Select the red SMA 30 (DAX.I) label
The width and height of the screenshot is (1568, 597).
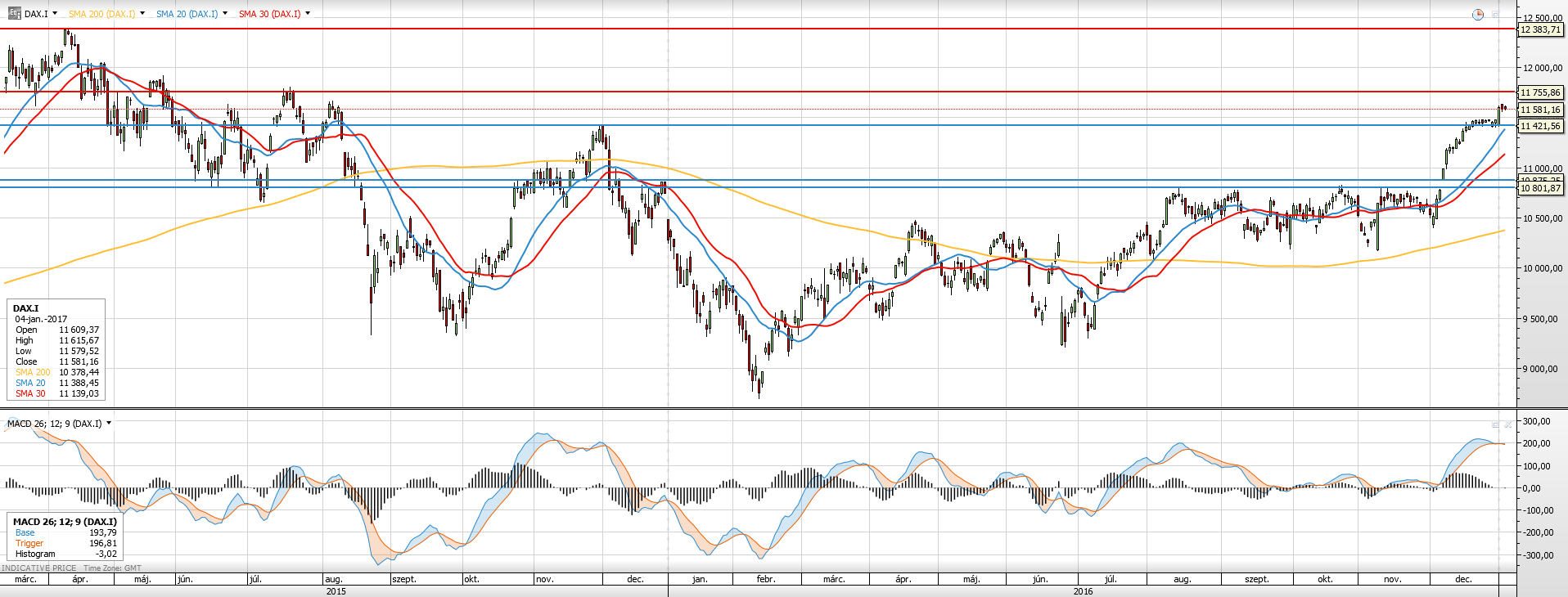coord(269,14)
